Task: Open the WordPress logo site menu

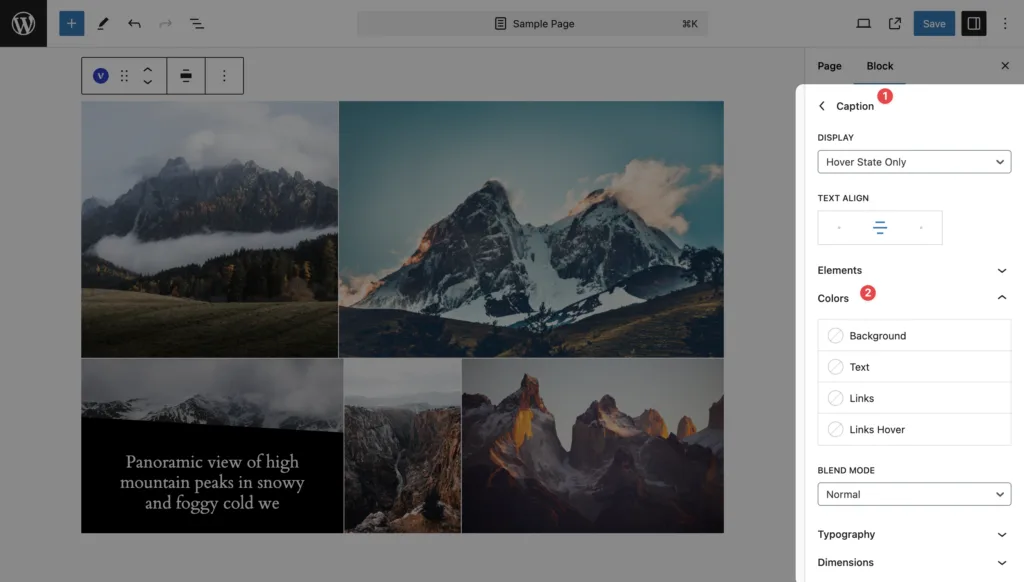Action: 24,24
